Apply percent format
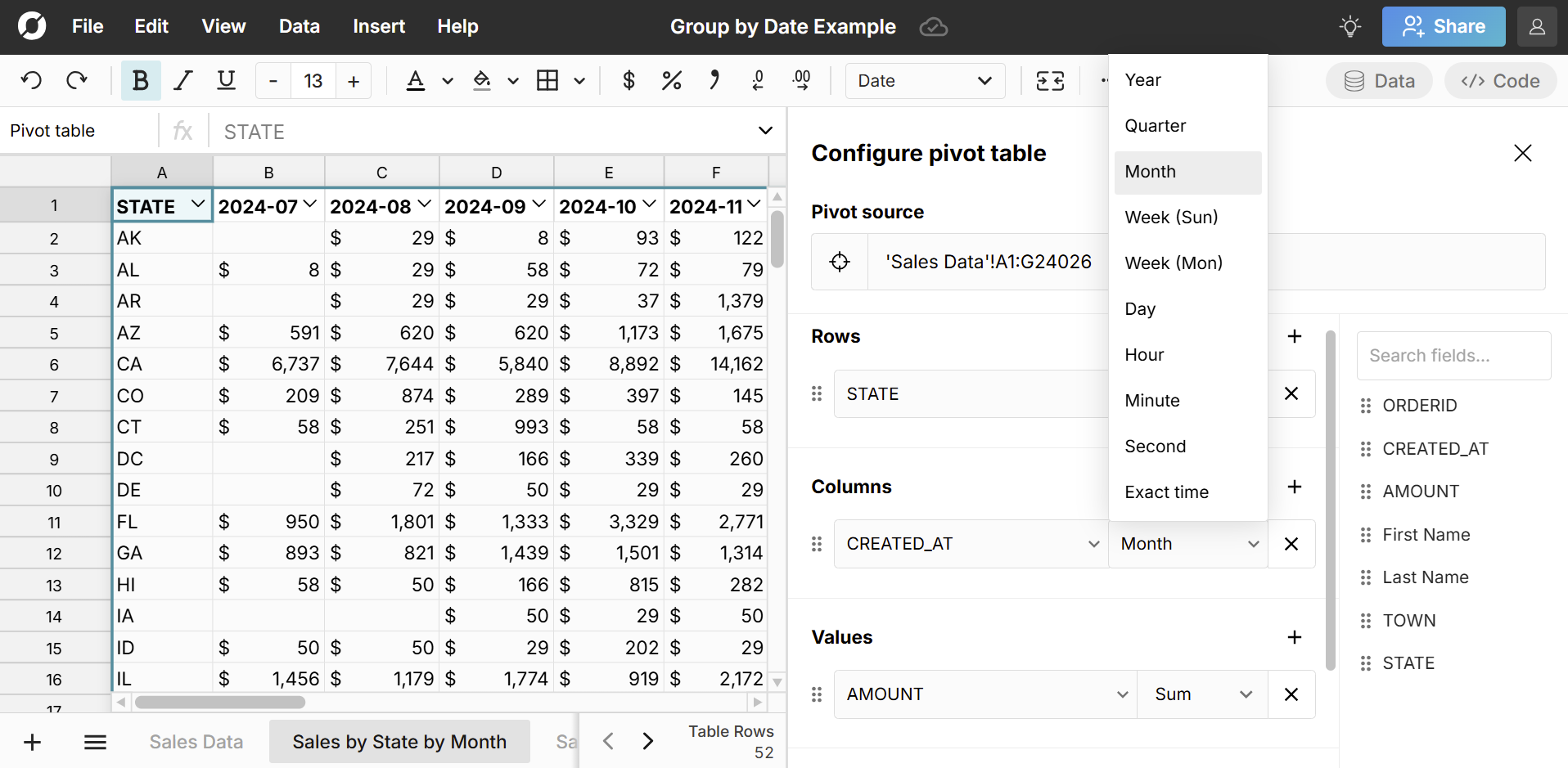 (x=671, y=80)
